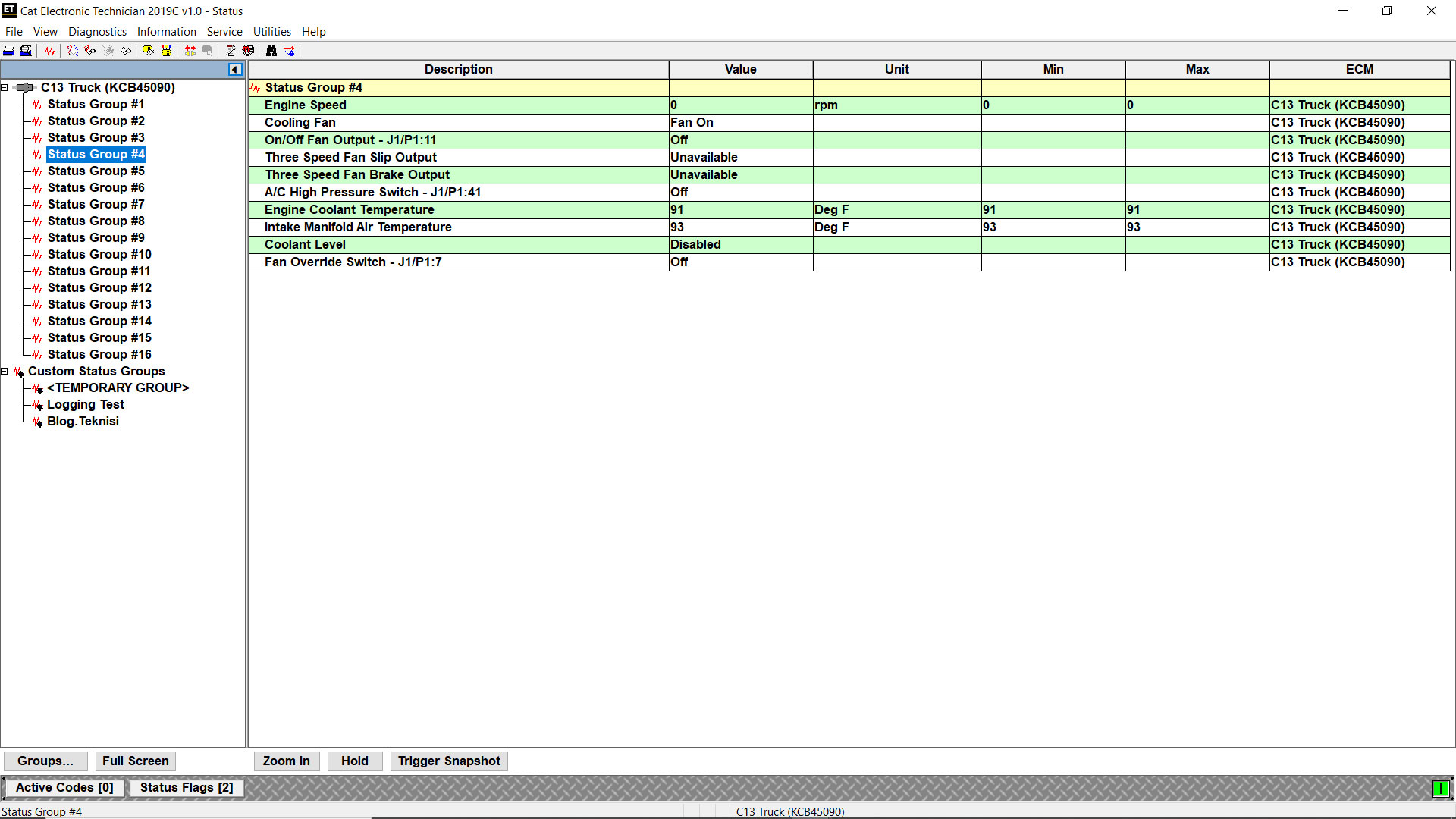Click the notepad with pencil icon
This screenshot has width=1456, height=819.
pos(231,51)
